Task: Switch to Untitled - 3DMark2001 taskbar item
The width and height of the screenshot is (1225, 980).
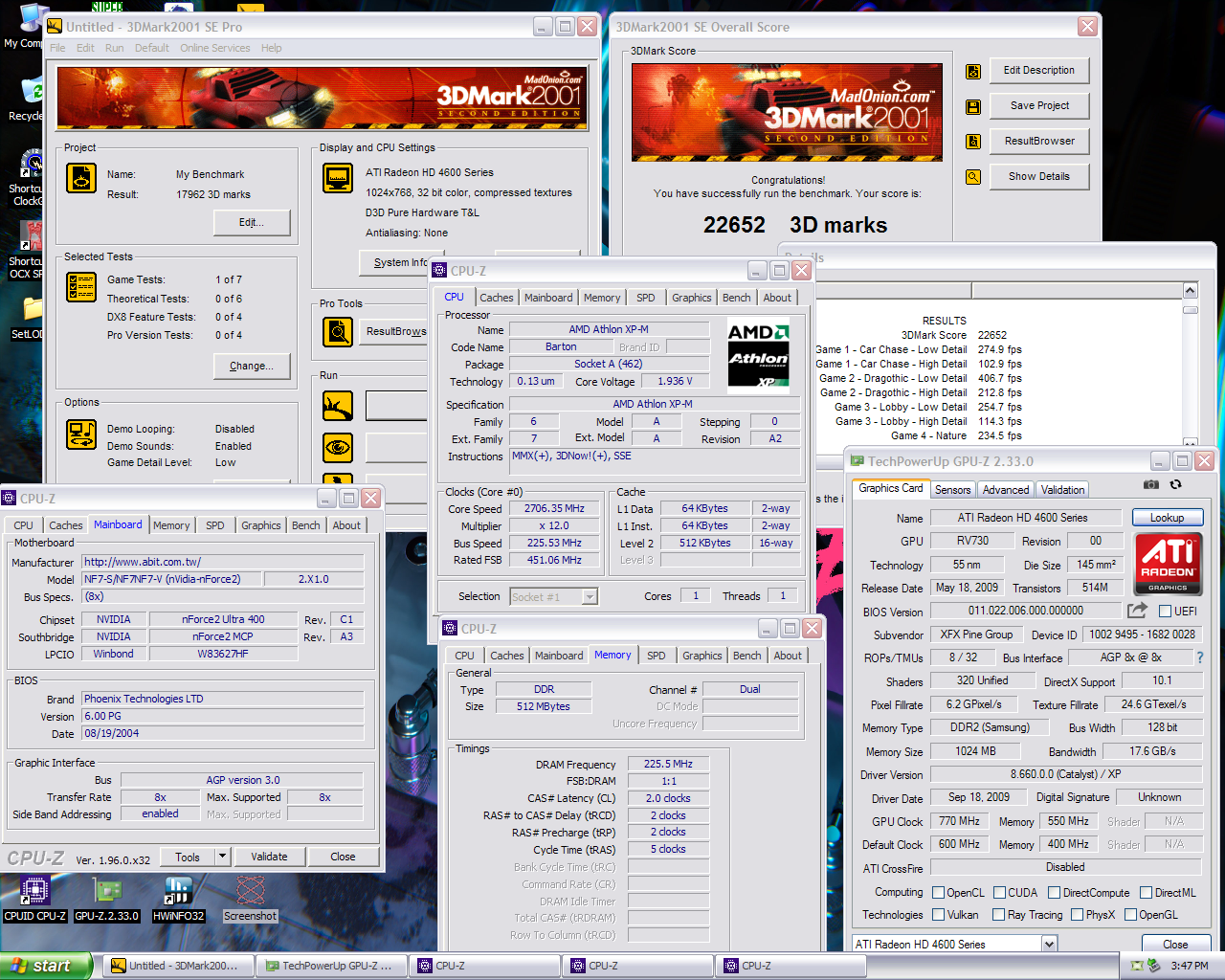Action: coord(177,966)
